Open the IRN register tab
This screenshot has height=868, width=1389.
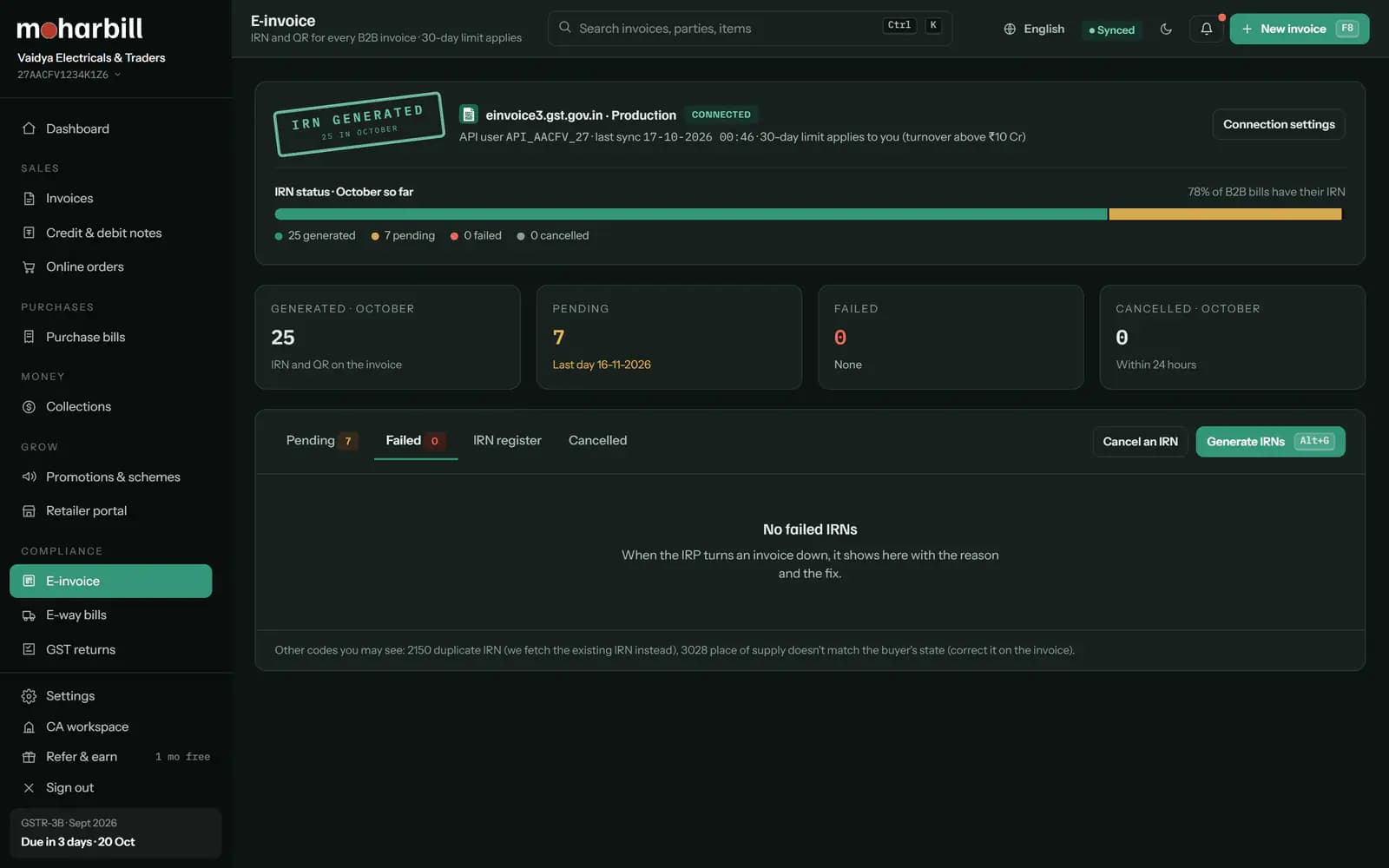tap(507, 441)
